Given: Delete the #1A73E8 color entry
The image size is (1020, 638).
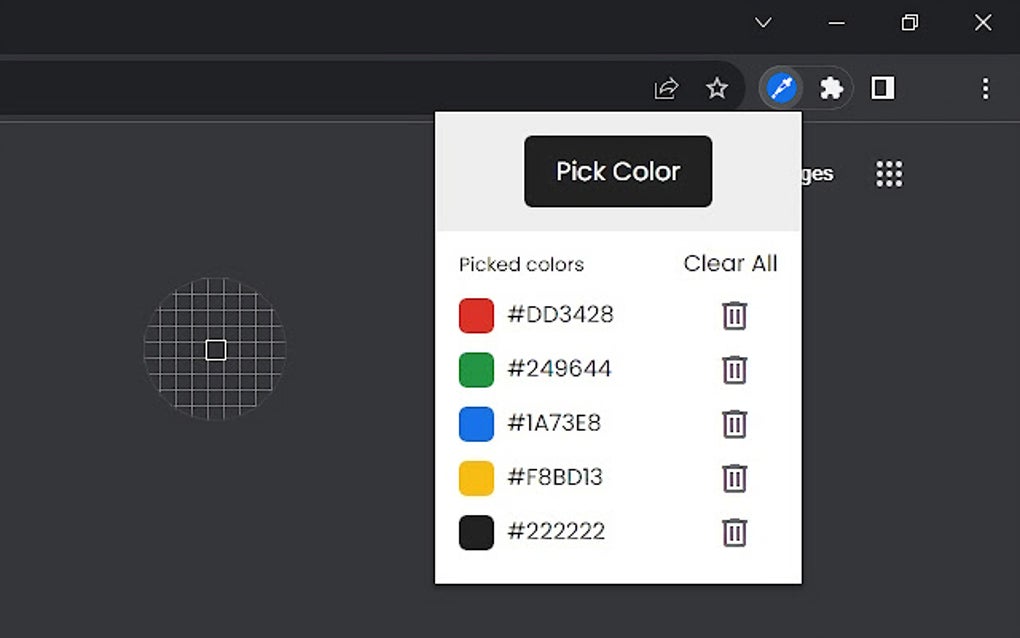Looking at the screenshot, I should pyautogui.click(x=734, y=424).
